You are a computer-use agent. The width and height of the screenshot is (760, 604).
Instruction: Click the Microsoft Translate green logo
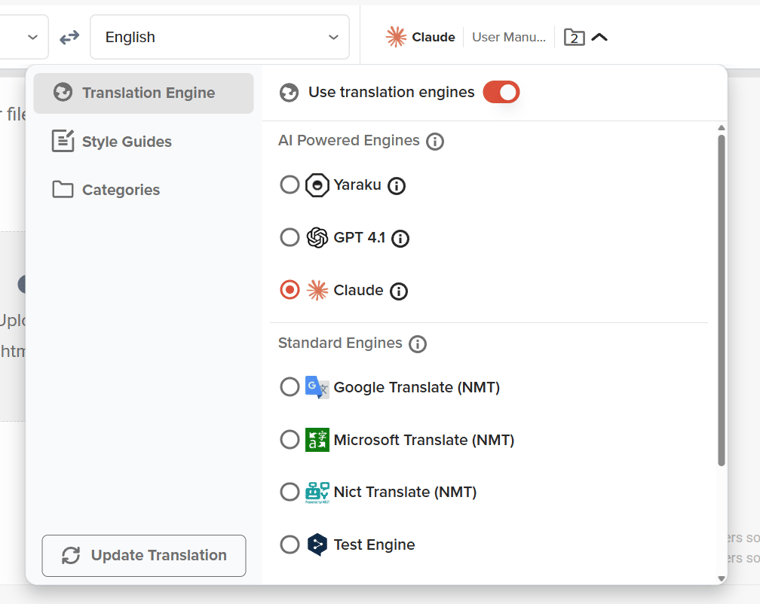pyautogui.click(x=317, y=440)
